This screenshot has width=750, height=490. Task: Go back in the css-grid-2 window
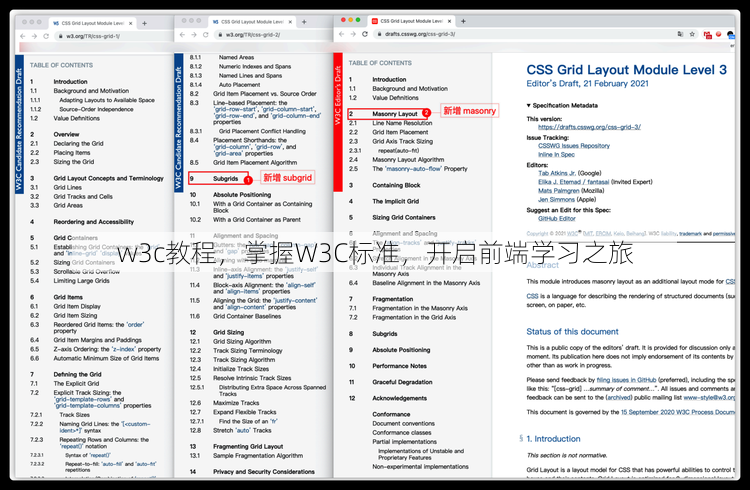[182, 35]
